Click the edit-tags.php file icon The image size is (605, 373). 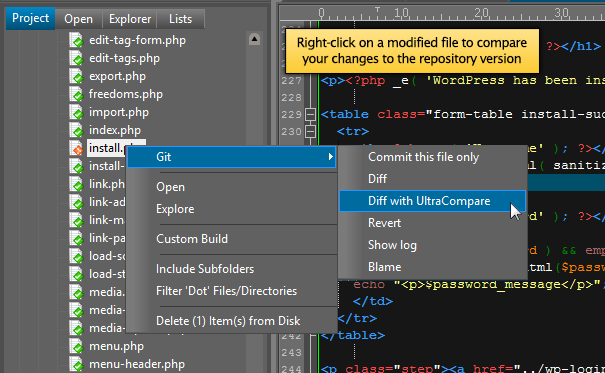click(x=76, y=58)
